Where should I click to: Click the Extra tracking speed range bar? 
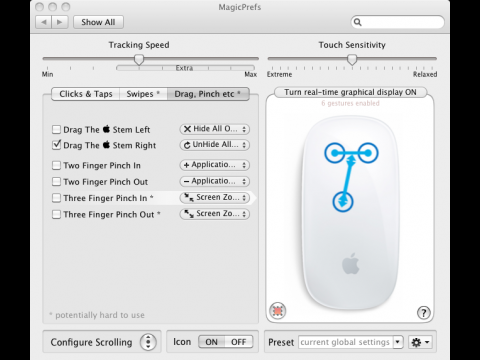pos(185,68)
